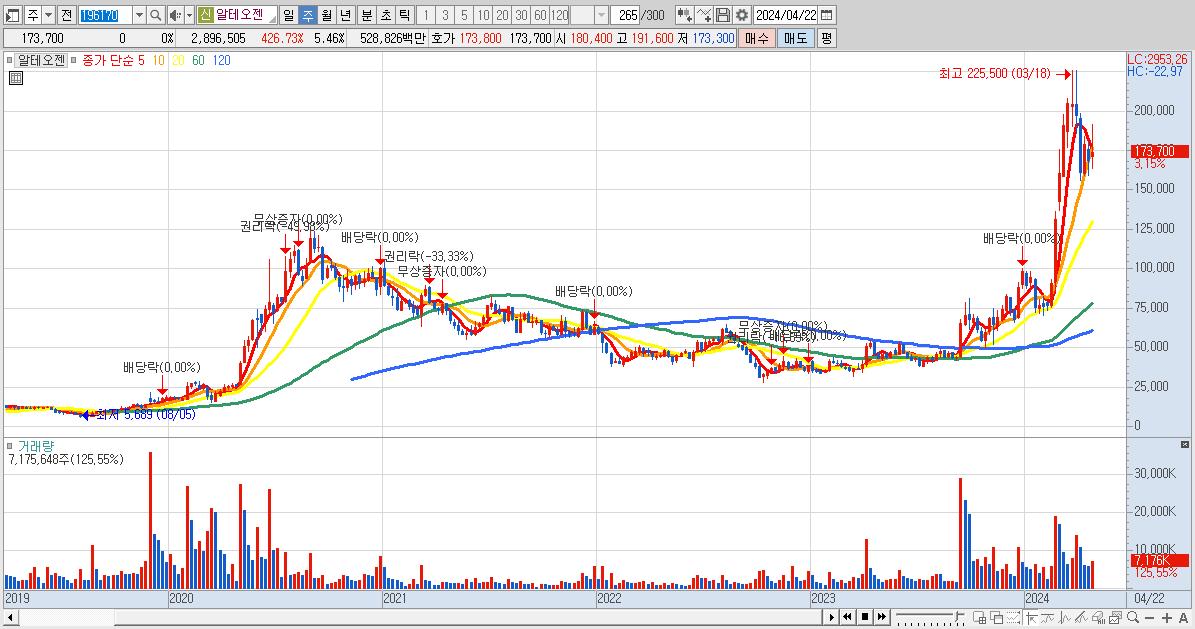Viewport: 1195px width, 629px height.
Task: Toggle 종가 단순 moving average checkbox
Action: 74,60
